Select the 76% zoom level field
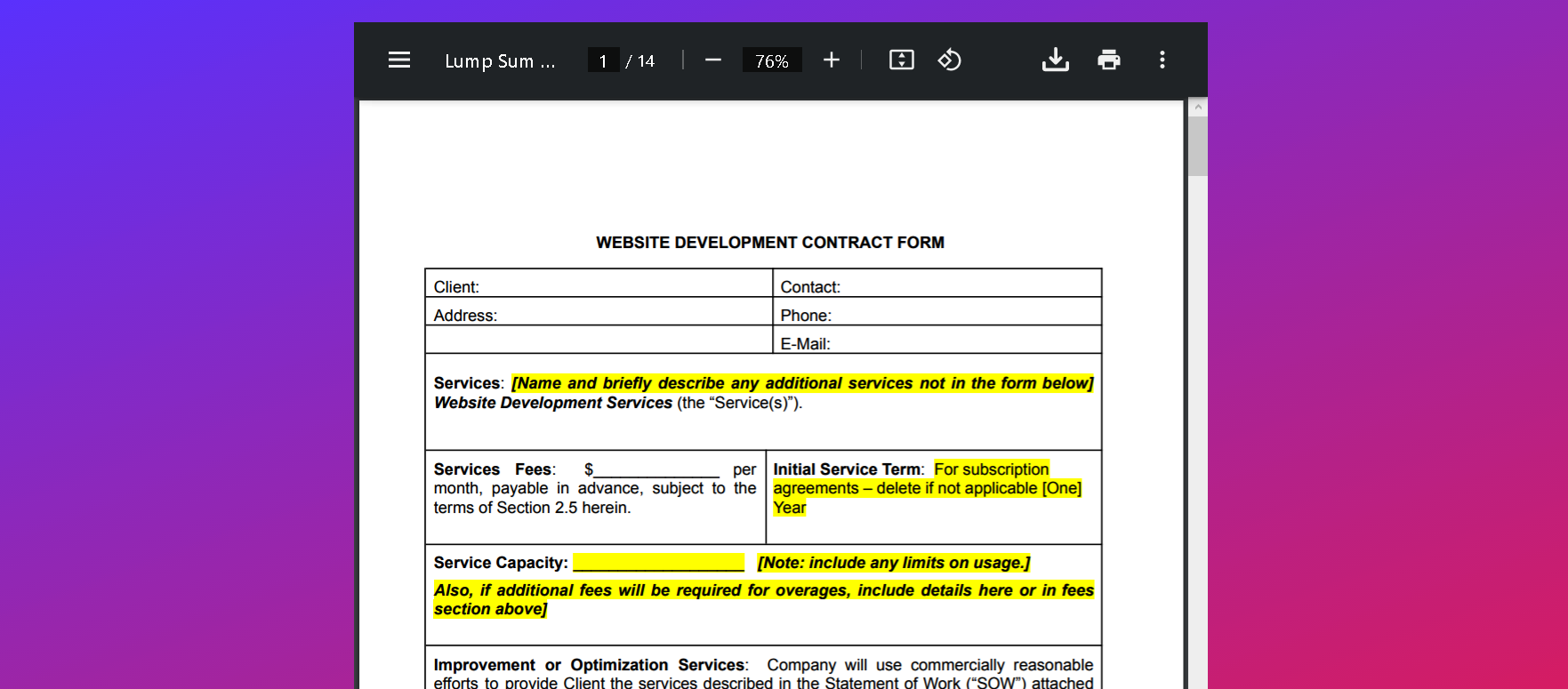 click(x=772, y=60)
